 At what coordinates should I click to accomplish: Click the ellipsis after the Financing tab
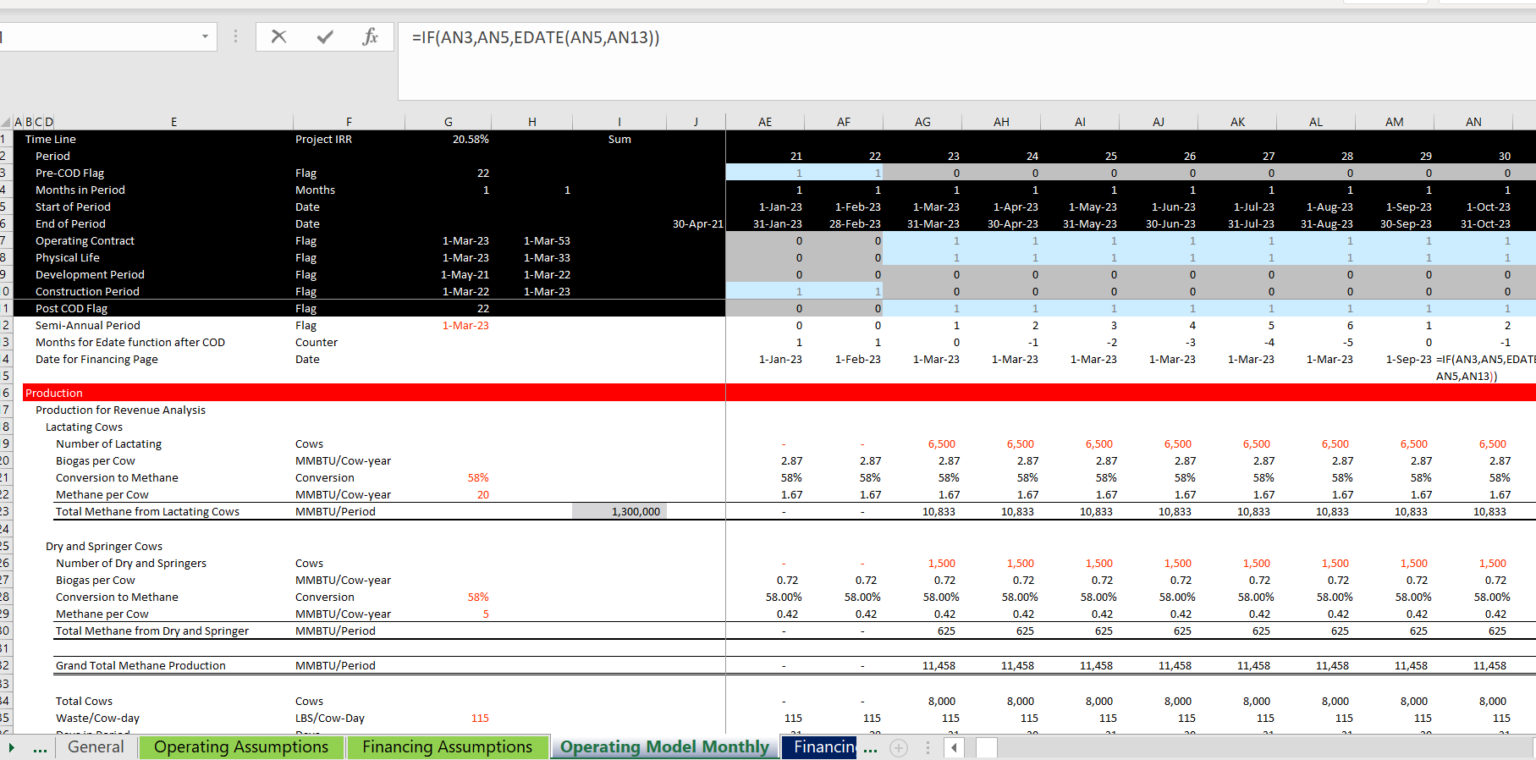[x=870, y=747]
